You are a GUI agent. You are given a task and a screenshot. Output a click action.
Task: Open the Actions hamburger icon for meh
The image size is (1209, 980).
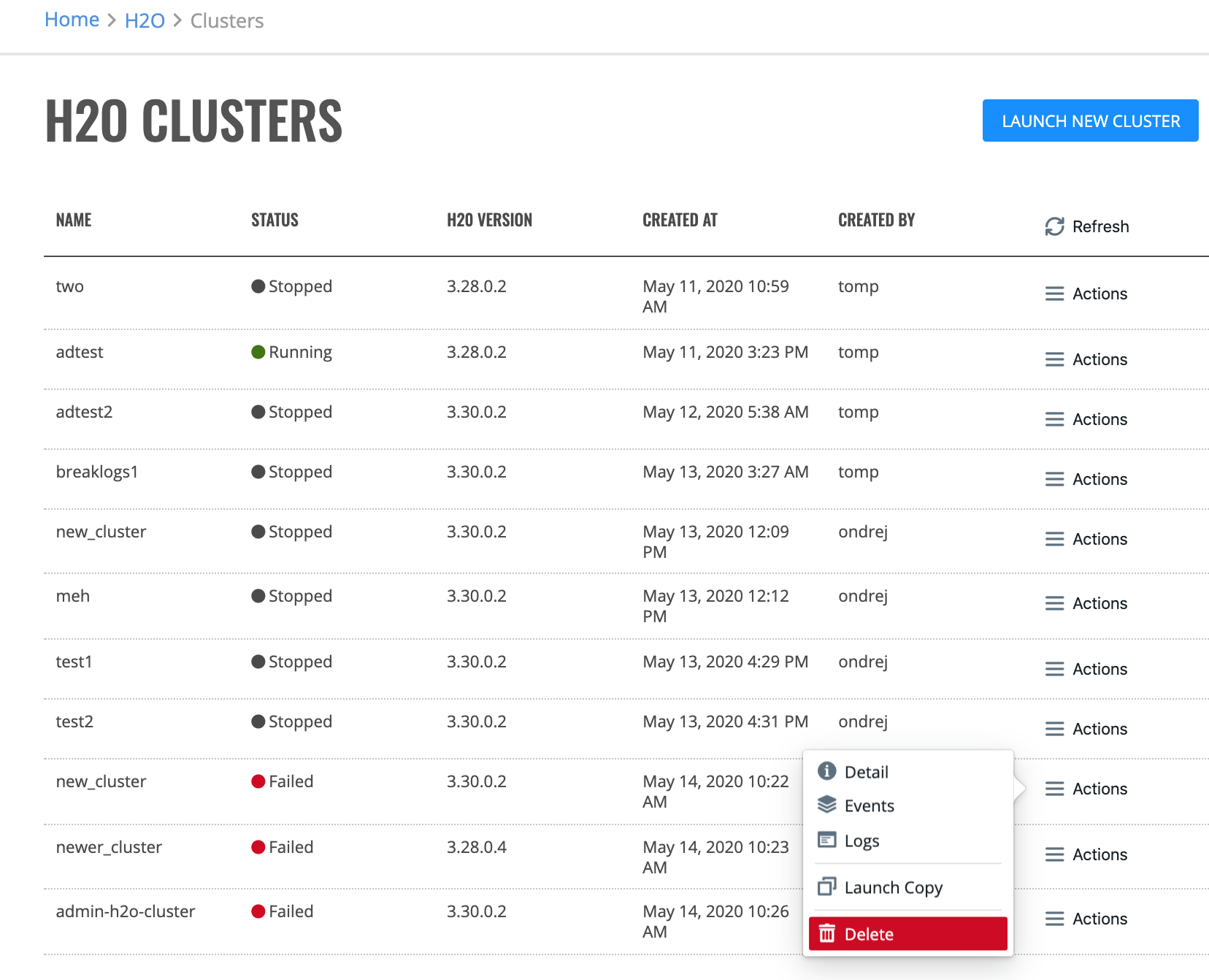pyautogui.click(x=1054, y=603)
